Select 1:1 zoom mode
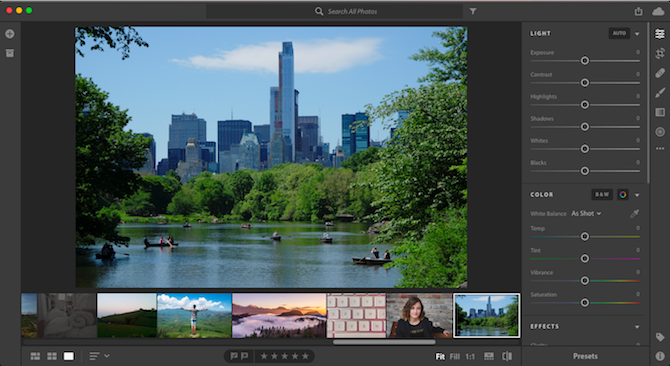 470,356
